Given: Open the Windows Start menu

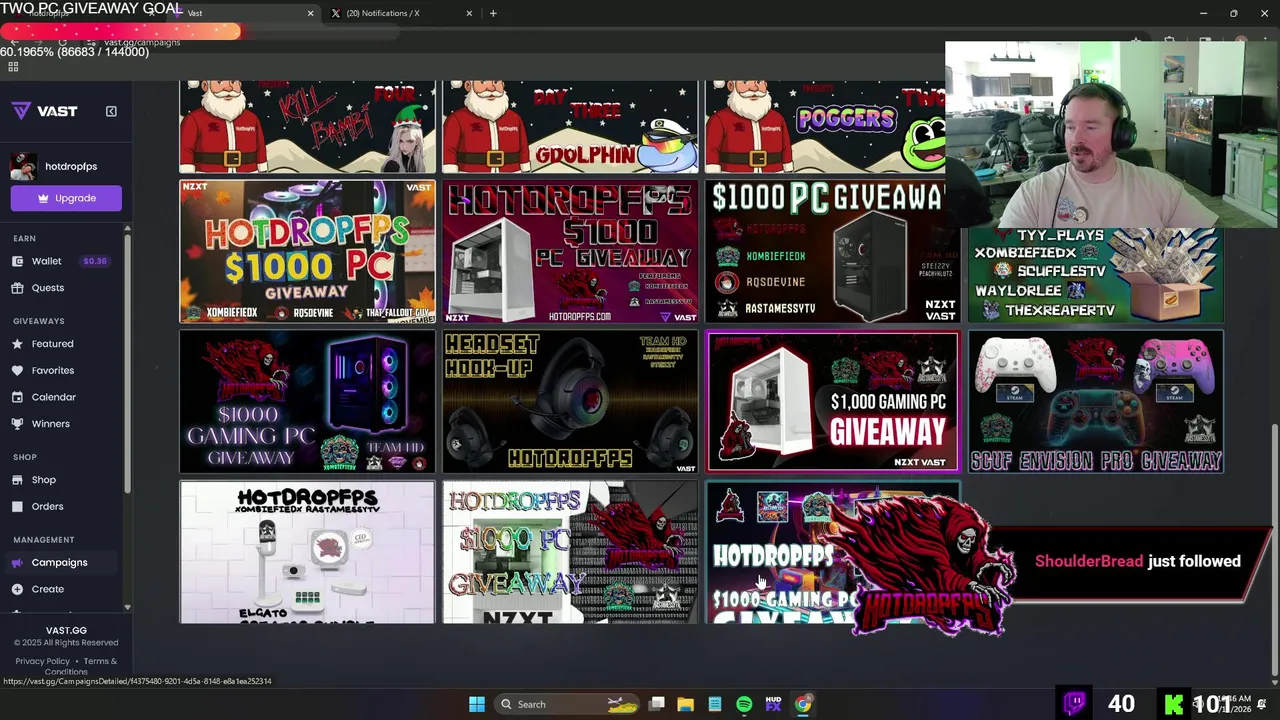Looking at the screenshot, I should click(477, 704).
